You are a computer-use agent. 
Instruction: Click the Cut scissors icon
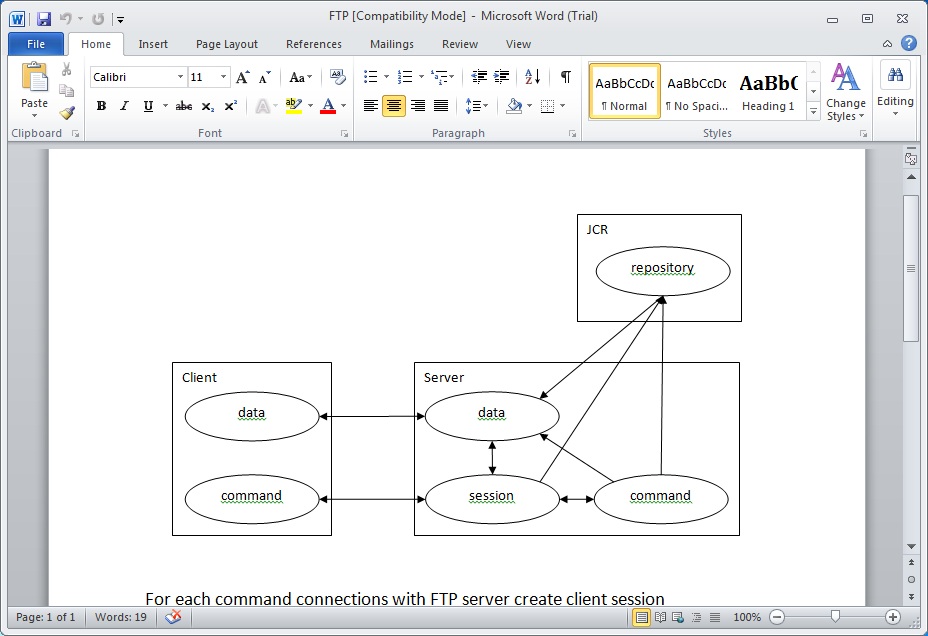point(67,70)
